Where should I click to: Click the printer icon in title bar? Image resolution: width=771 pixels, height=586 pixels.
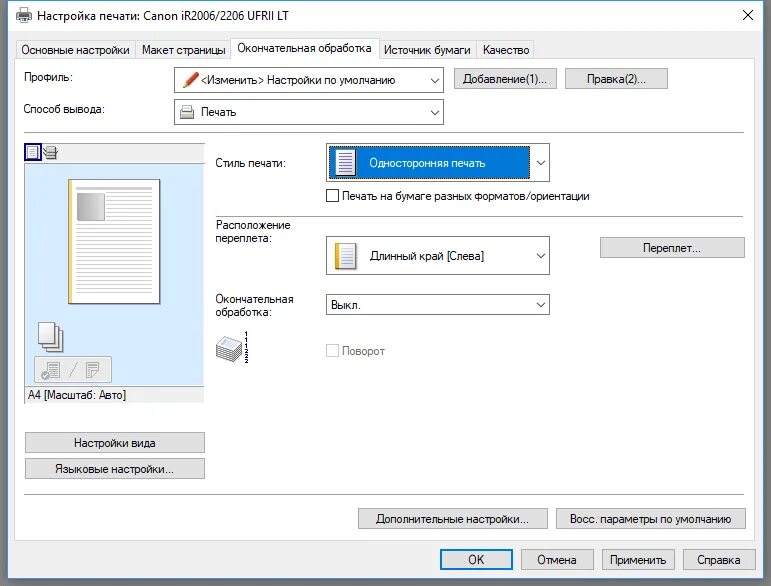[x=24, y=16]
